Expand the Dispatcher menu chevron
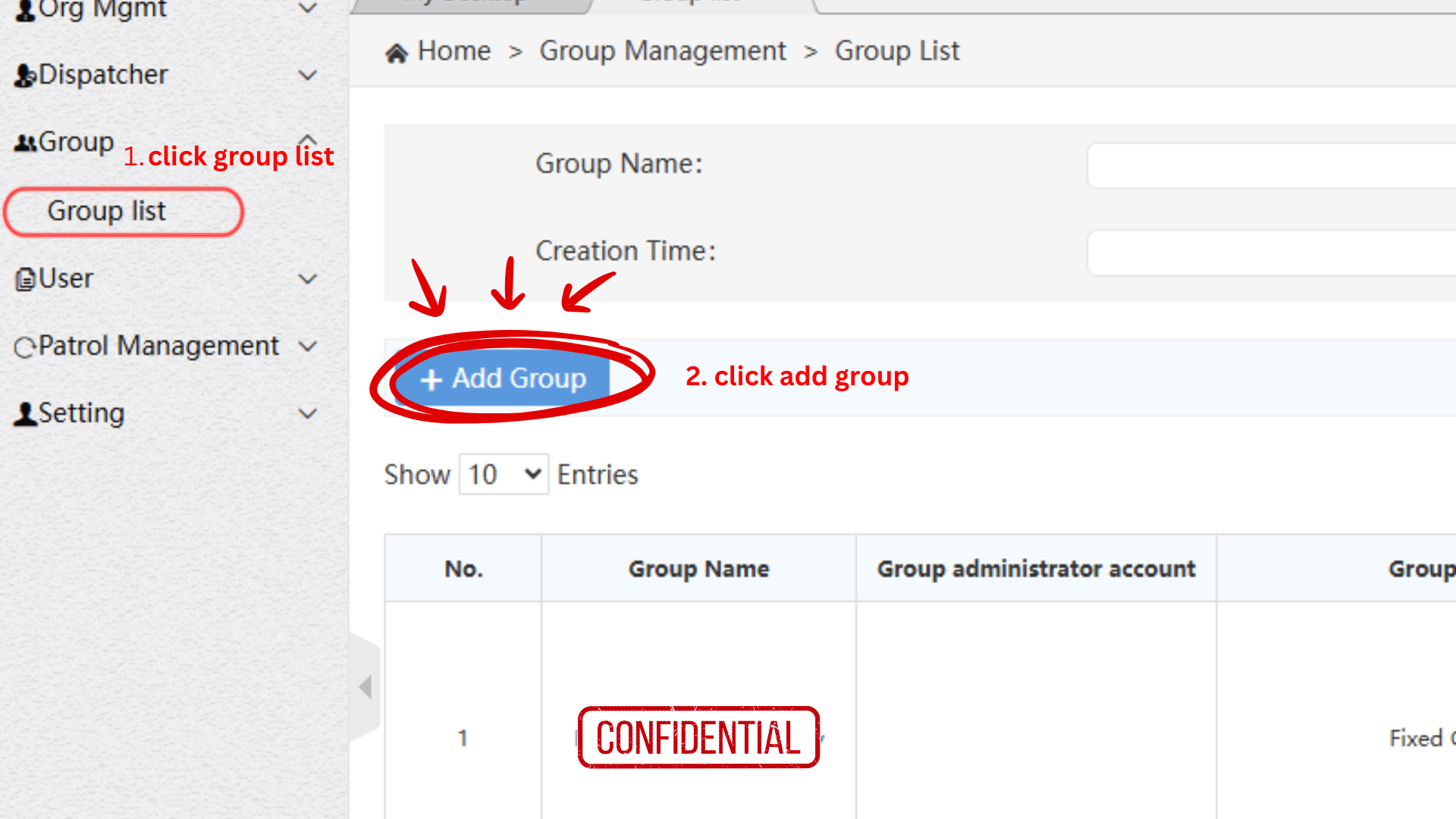The height and width of the screenshot is (819, 1456). (308, 75)
